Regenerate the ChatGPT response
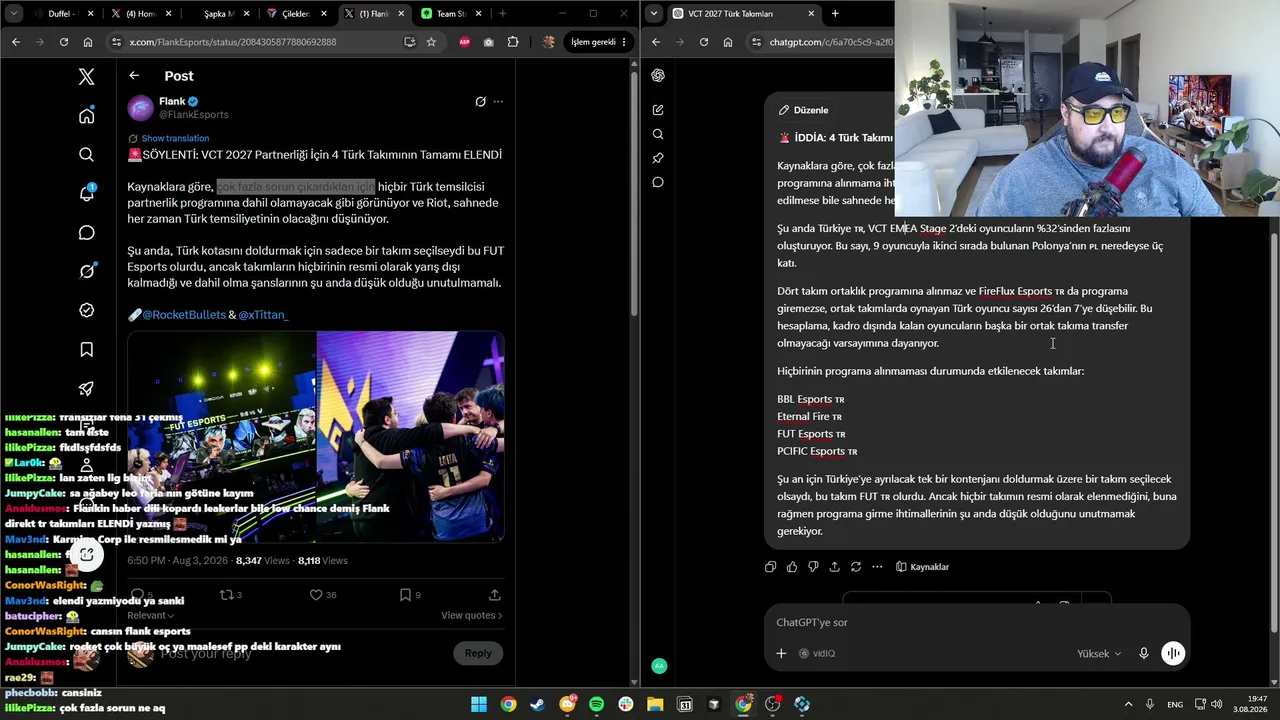1280x720 pixels. click(x=856, y=567)
